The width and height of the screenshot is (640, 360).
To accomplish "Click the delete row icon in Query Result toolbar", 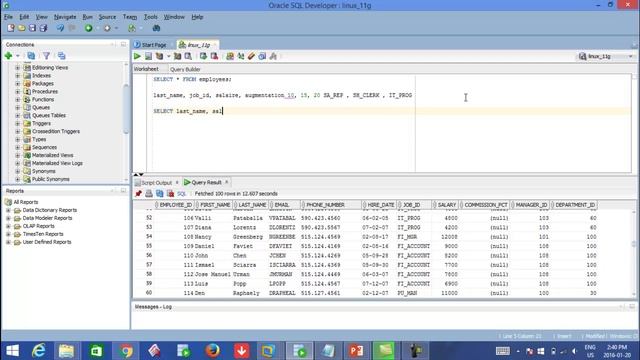I will (171, 193).
